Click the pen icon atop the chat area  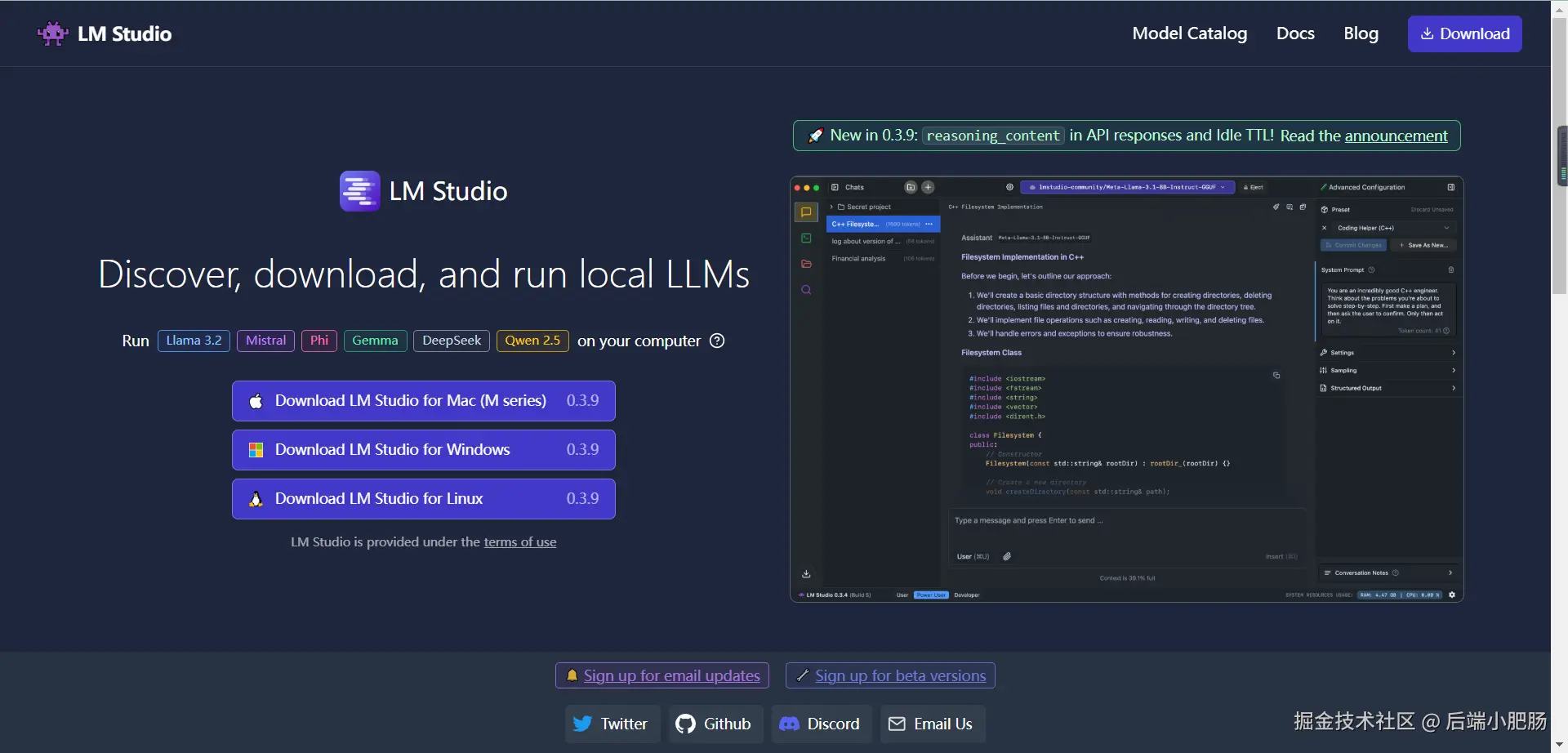point(1276,207)
